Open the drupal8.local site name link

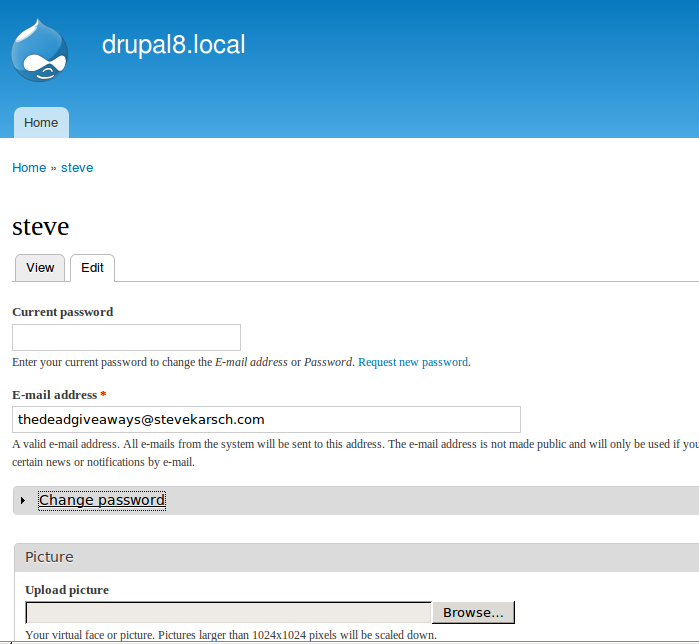point(173,45)
